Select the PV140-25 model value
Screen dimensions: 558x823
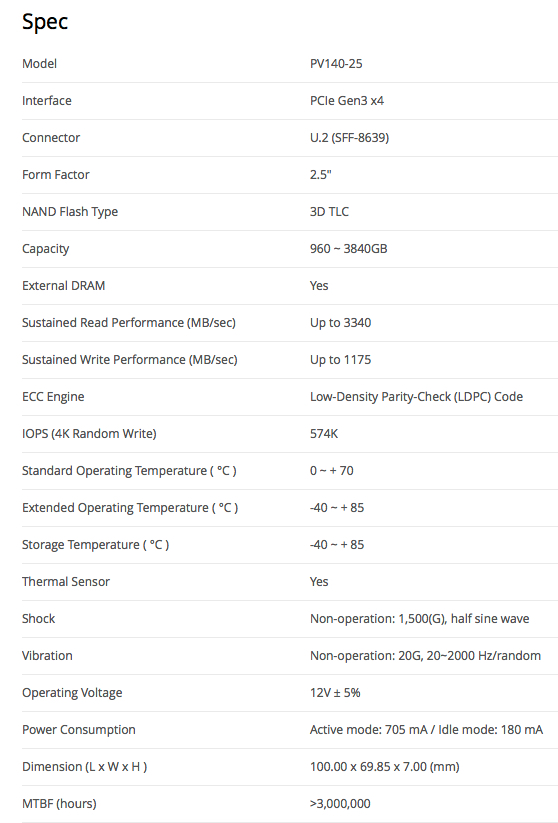click(336, 64)
